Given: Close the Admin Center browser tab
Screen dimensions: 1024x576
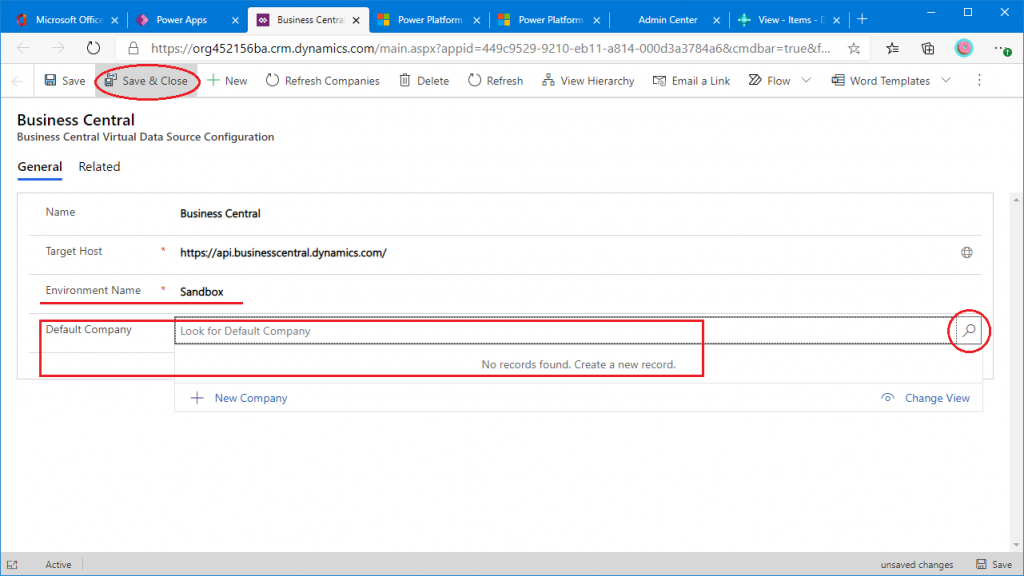Looking at the screenshot, I should 716,20.
